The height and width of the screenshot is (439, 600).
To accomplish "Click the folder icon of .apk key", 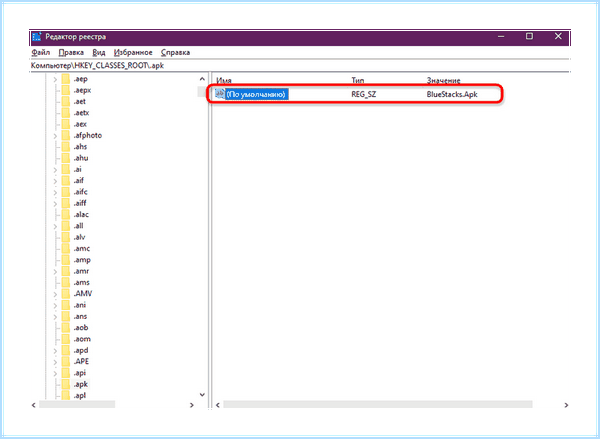I will [x=66, y=384].
